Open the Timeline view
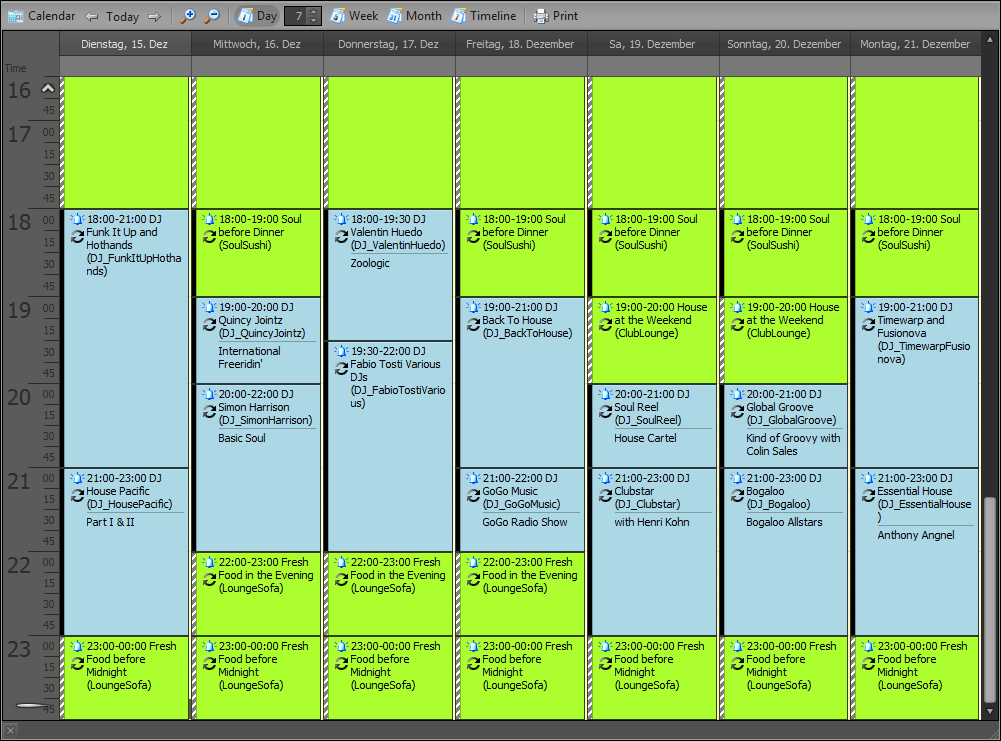This screenshot has width=1001, height=741. pos(484,16)
